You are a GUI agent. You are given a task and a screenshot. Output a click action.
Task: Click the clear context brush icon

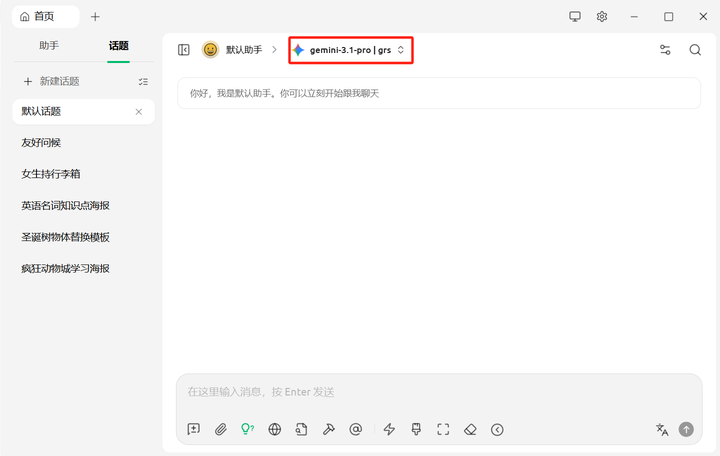[x=417, y=429]
